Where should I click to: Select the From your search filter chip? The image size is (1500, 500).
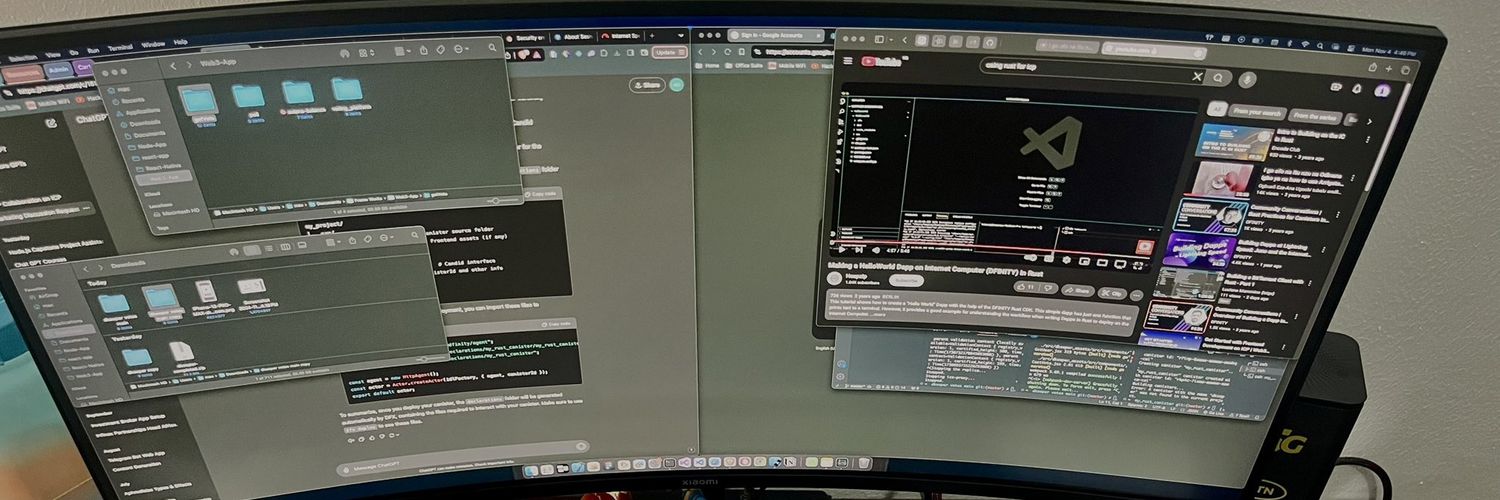(x=1257, y=113)
